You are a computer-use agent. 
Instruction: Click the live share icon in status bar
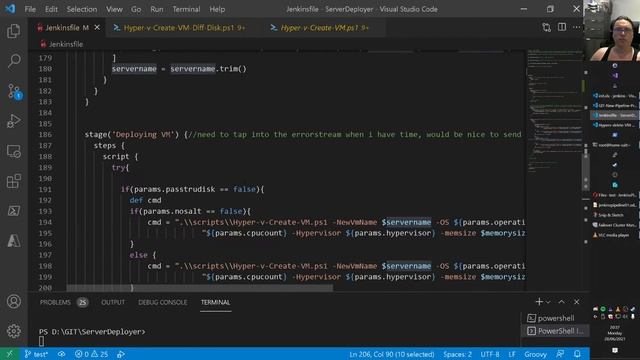click(120, 354)
